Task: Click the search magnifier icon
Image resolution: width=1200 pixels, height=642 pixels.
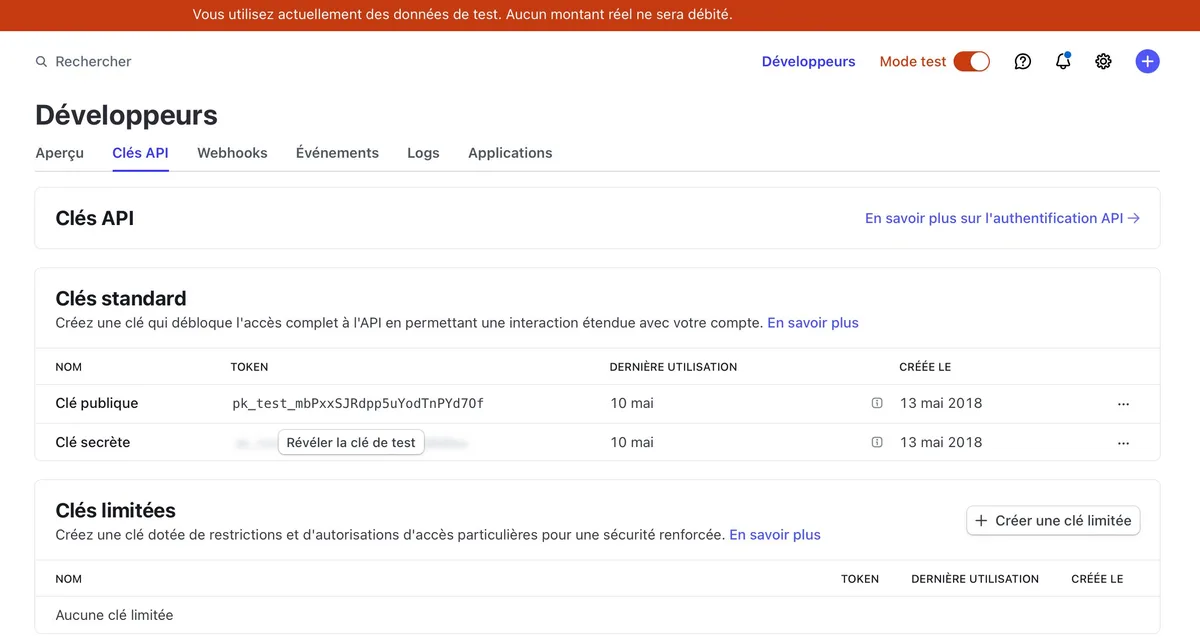Action: [41, 62]
